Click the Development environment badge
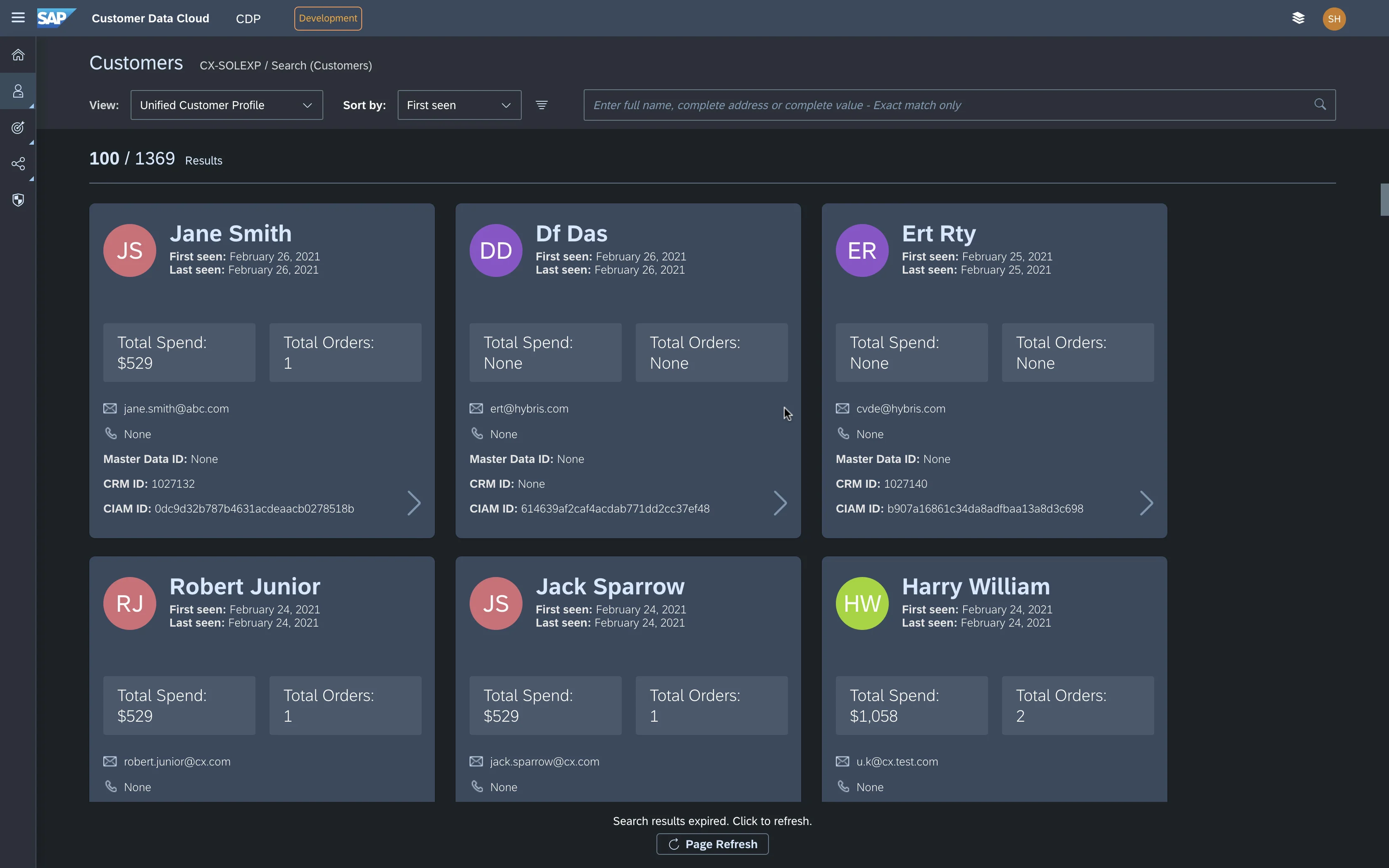Viewport: 1389px width, 868px height. 328,18
